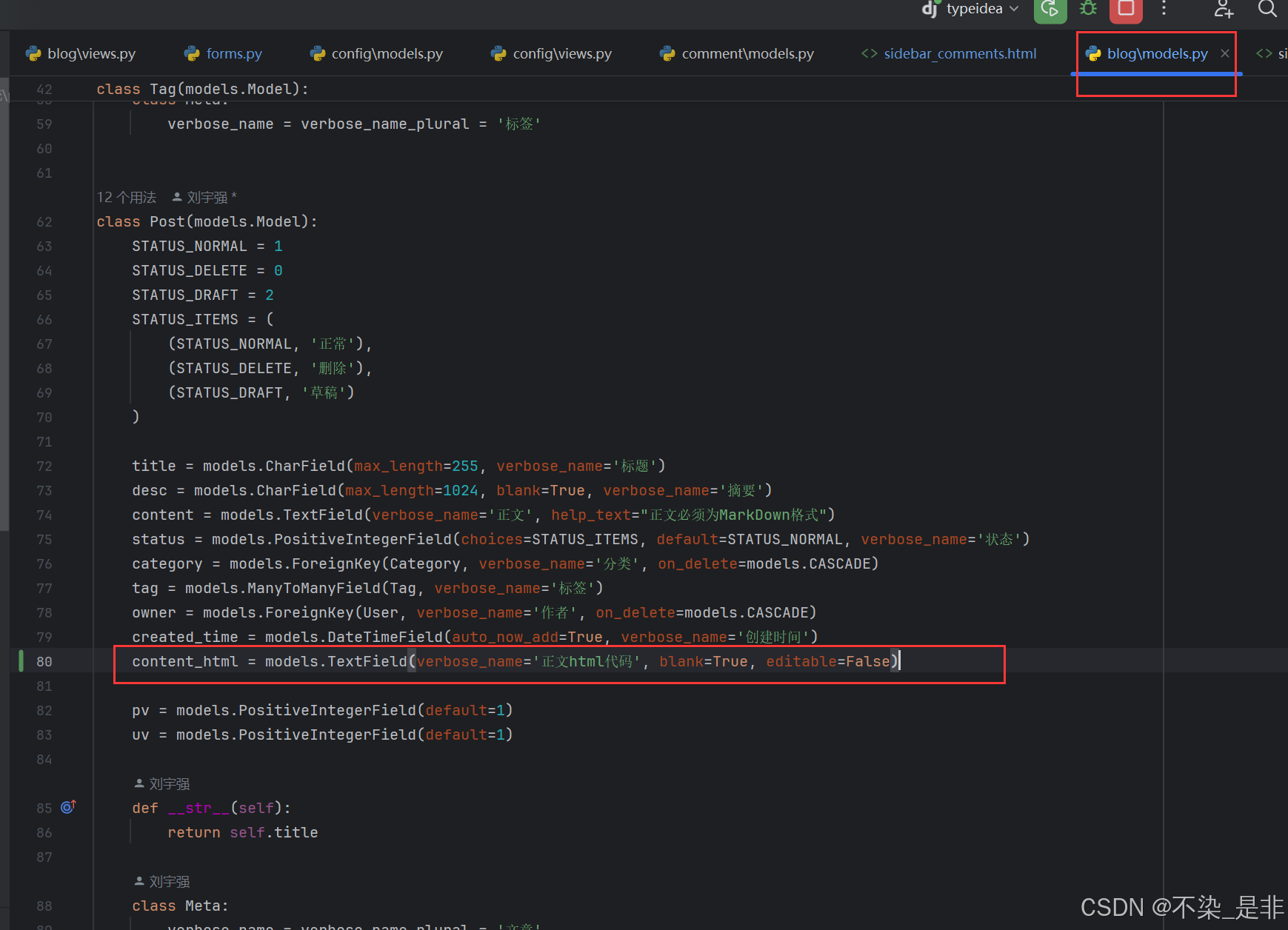
Task: Click the 'title = models.CharField' line
Action: pos(398,466)
